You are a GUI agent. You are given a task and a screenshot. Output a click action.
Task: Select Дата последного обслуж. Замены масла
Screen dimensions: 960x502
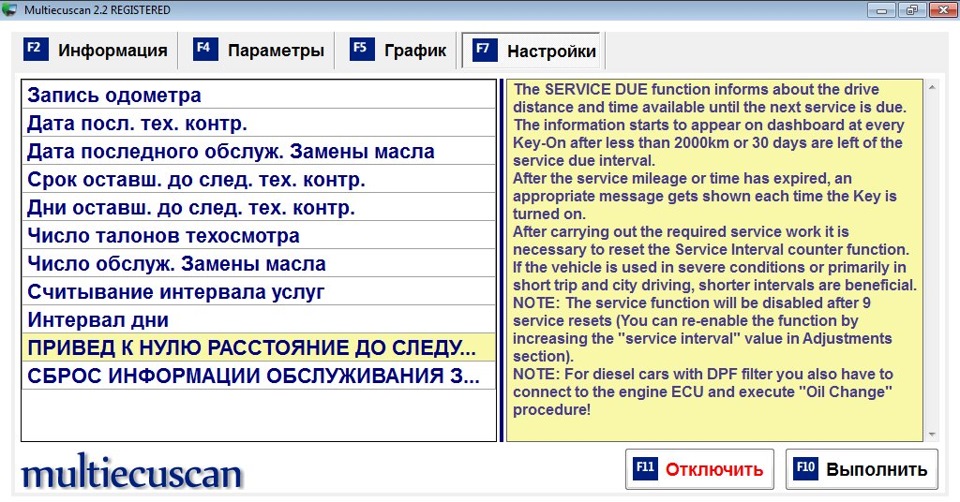(x=258, y=151)
